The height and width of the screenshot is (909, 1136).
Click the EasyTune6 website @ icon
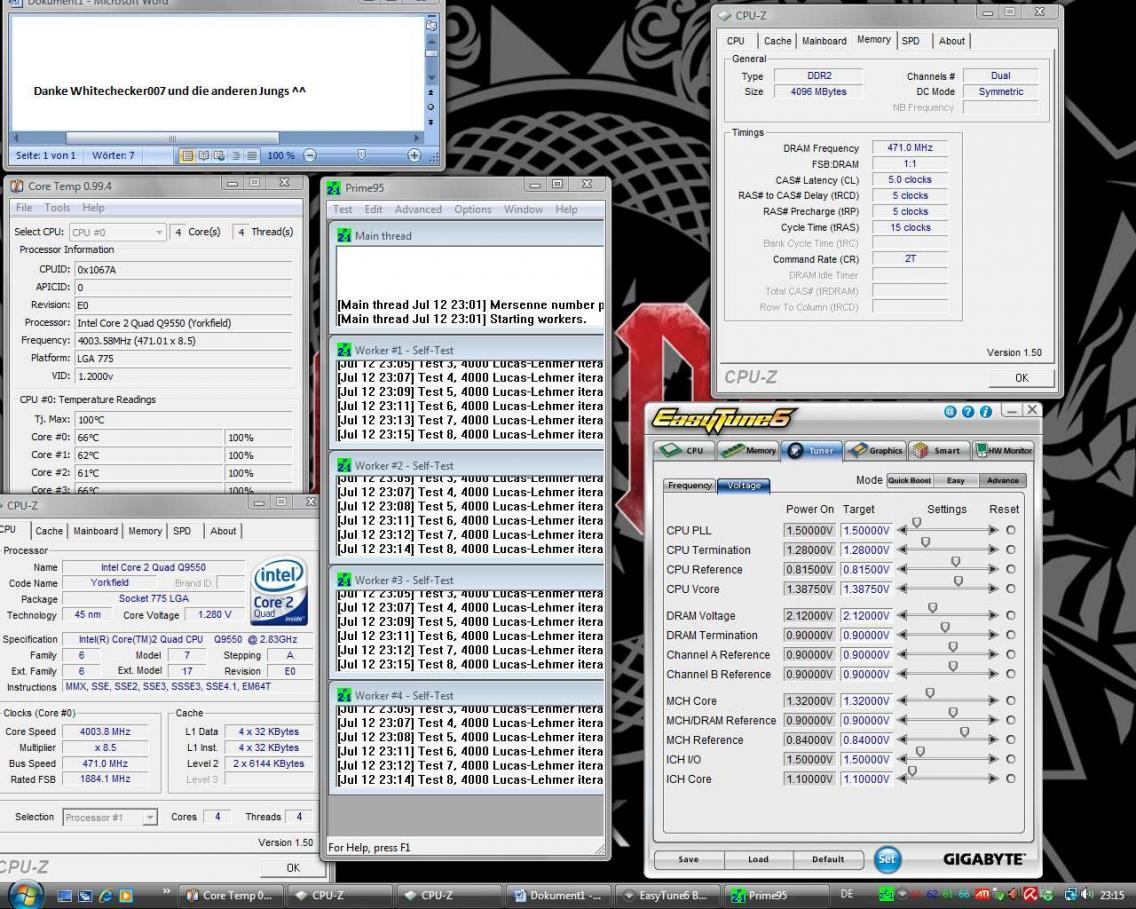tap(950, 411)
